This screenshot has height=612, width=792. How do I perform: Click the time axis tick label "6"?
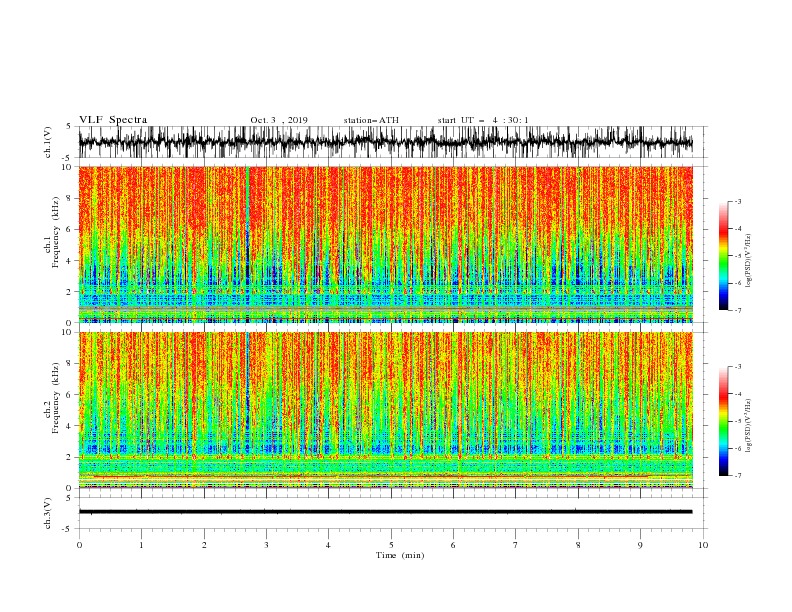pos(453,545)
